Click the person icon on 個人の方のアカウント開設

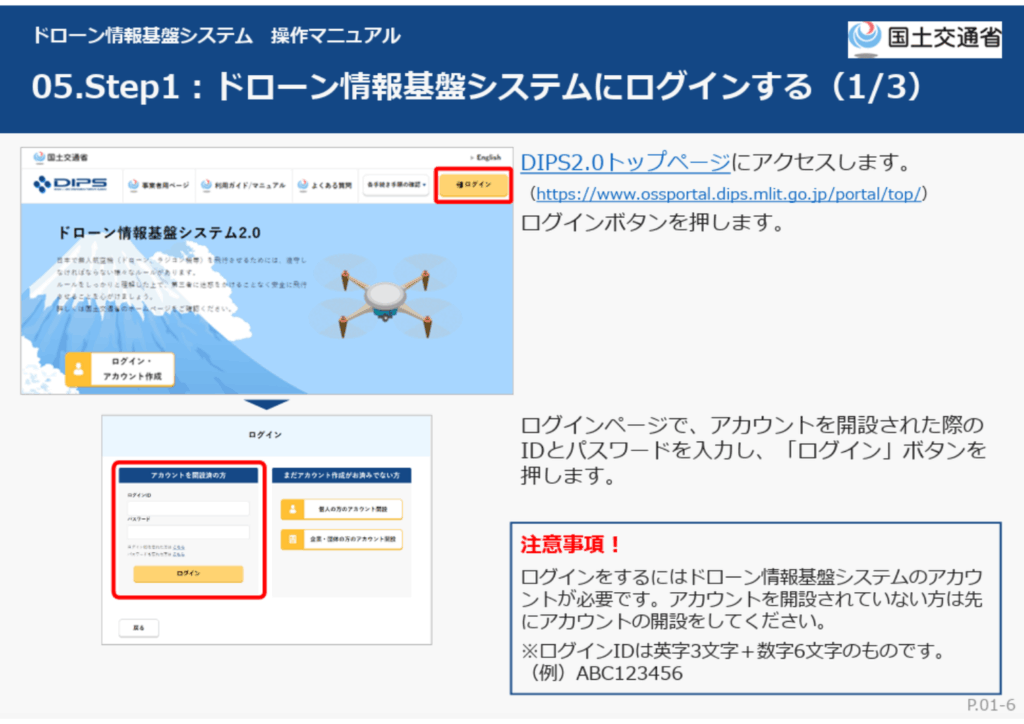click(x=292, y=509)
